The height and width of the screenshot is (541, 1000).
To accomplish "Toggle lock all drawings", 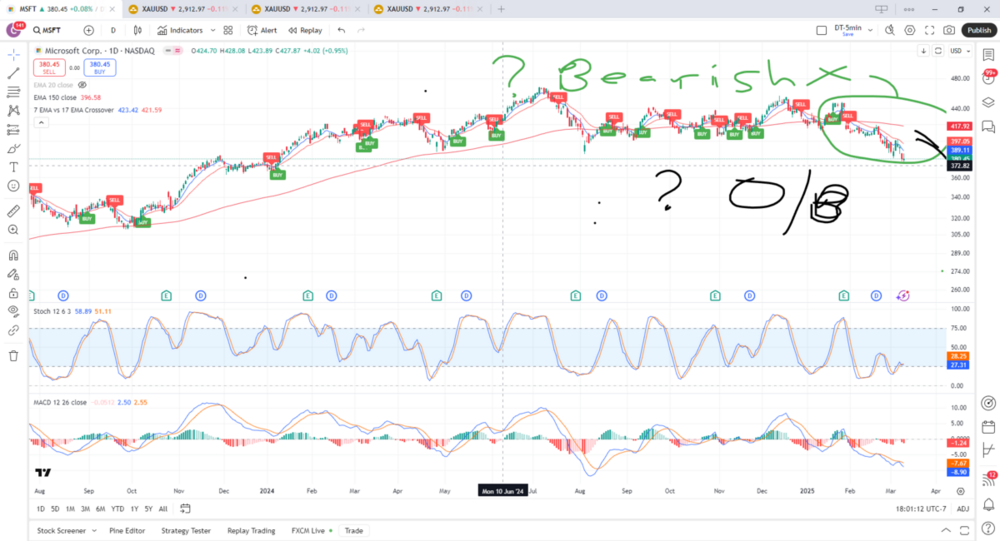I will click(13, 293).
